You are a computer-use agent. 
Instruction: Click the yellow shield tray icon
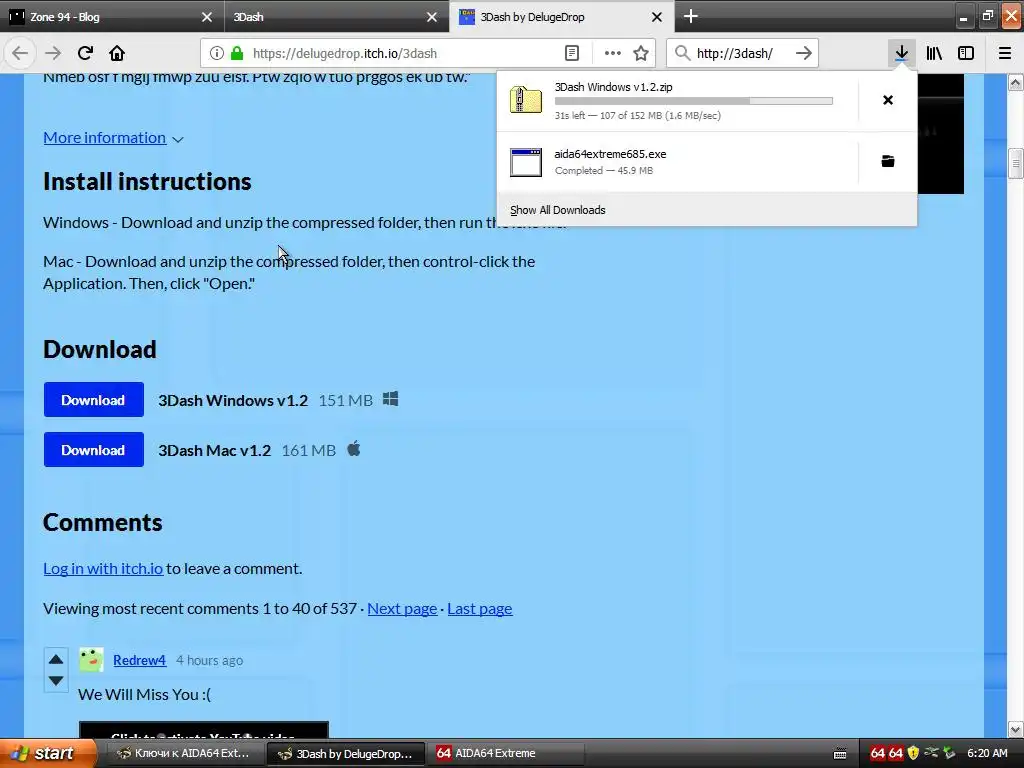913,753
